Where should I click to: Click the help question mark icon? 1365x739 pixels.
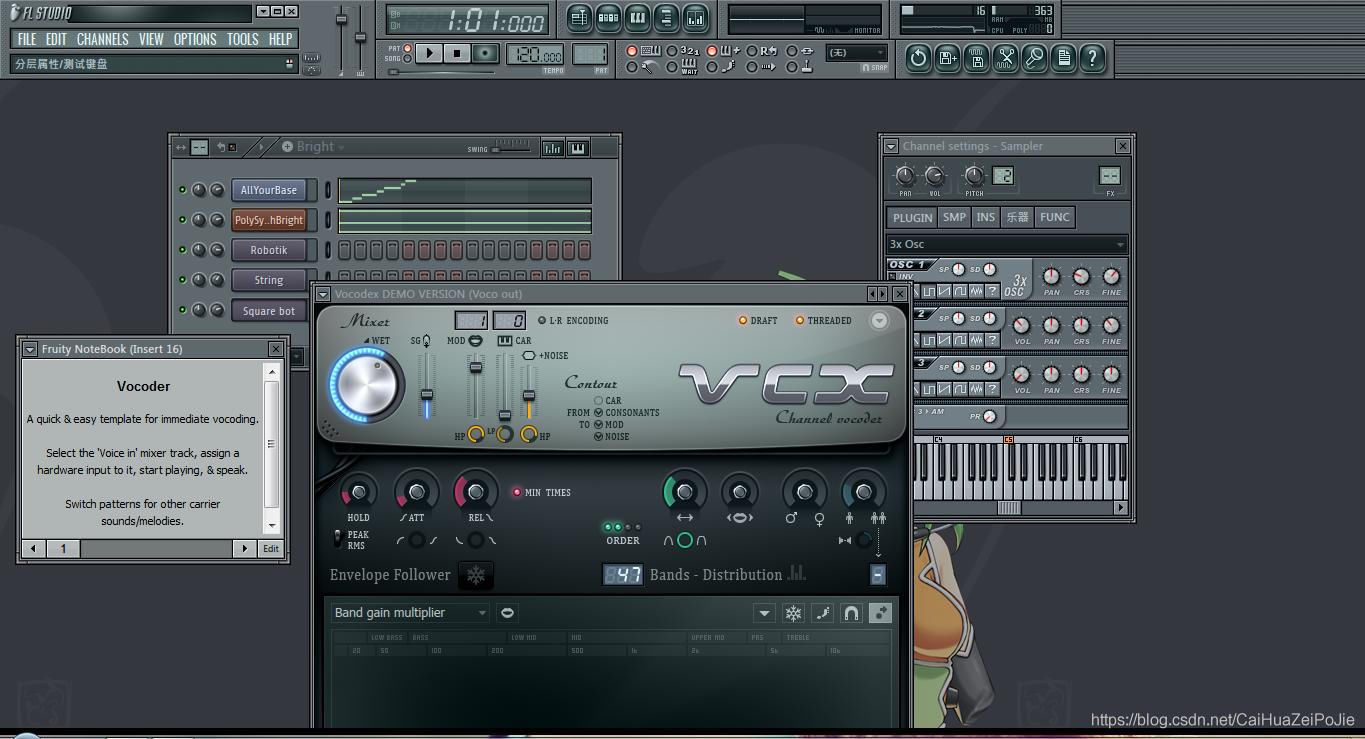1093,58
